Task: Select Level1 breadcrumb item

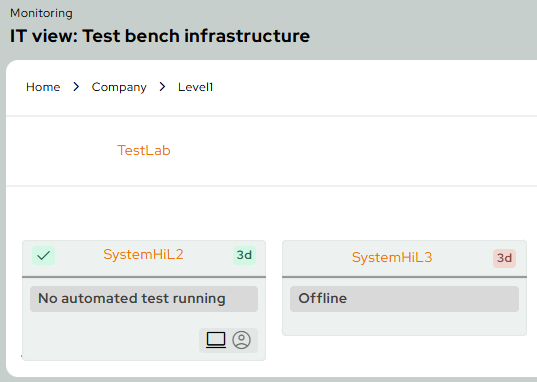Action: 196,87
